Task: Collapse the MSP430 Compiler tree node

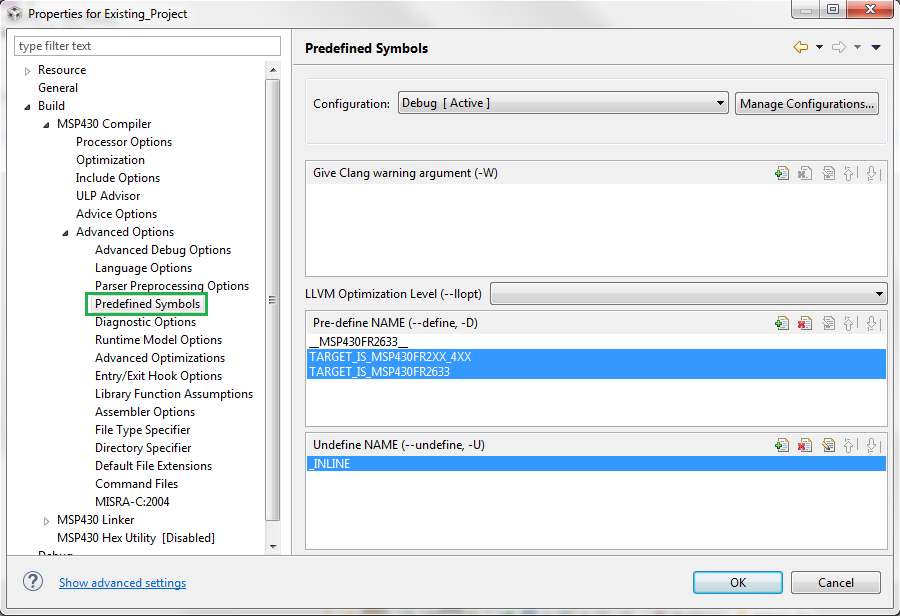Action: 46,124
